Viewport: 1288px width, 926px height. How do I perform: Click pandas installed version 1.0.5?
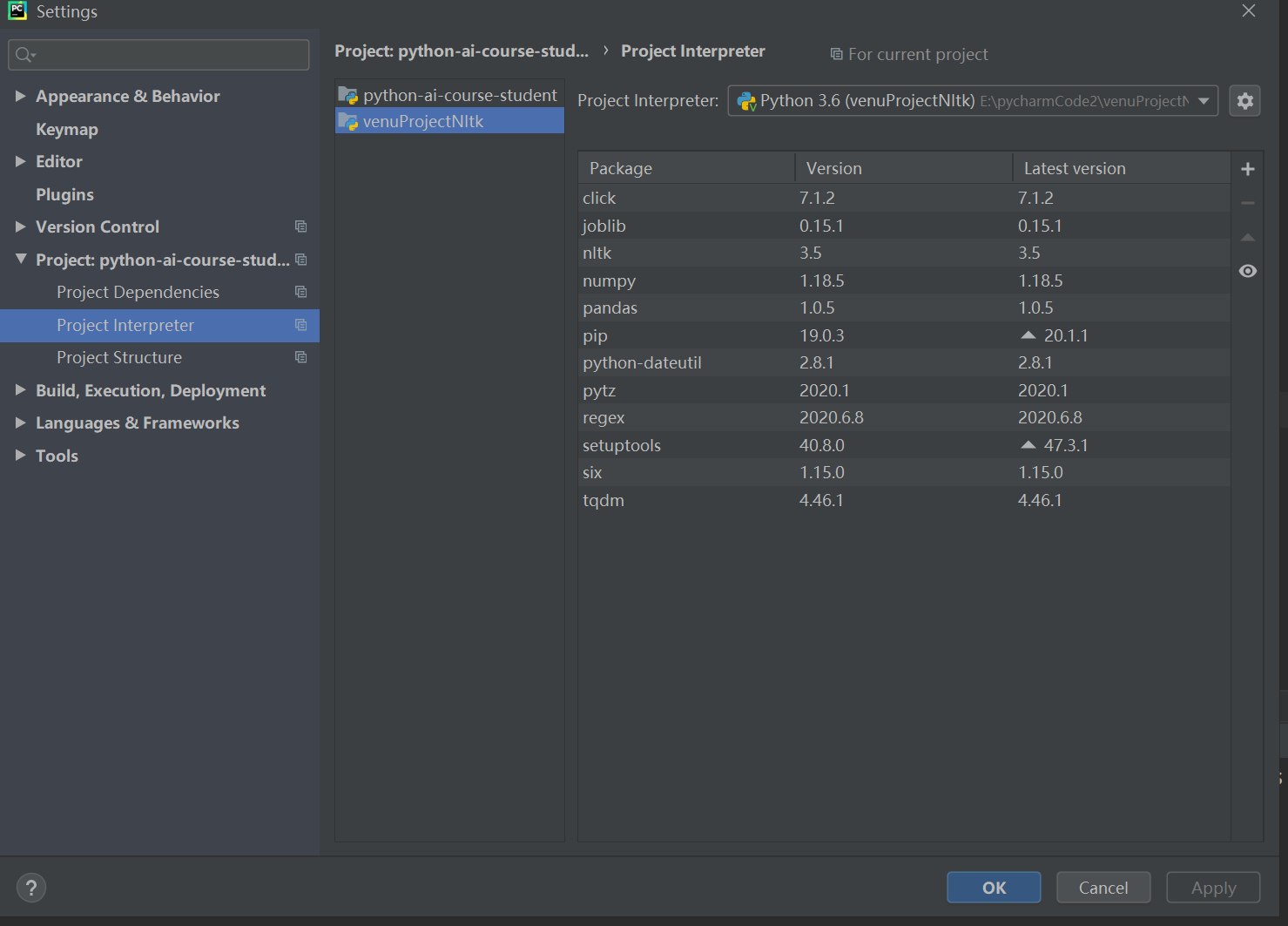click(817, 308)
